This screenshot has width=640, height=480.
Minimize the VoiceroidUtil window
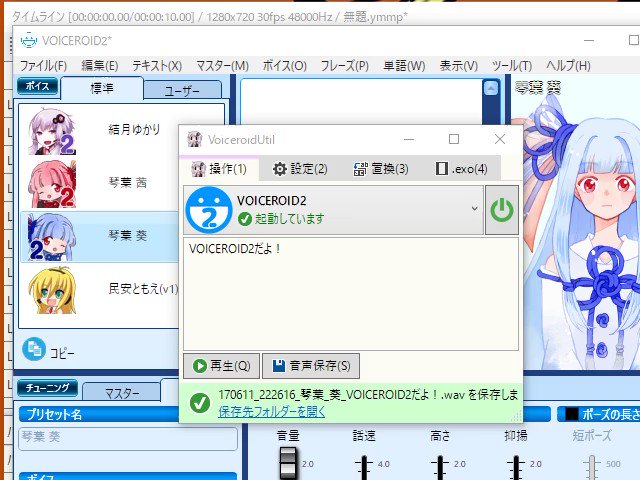(x=409, y=139)
